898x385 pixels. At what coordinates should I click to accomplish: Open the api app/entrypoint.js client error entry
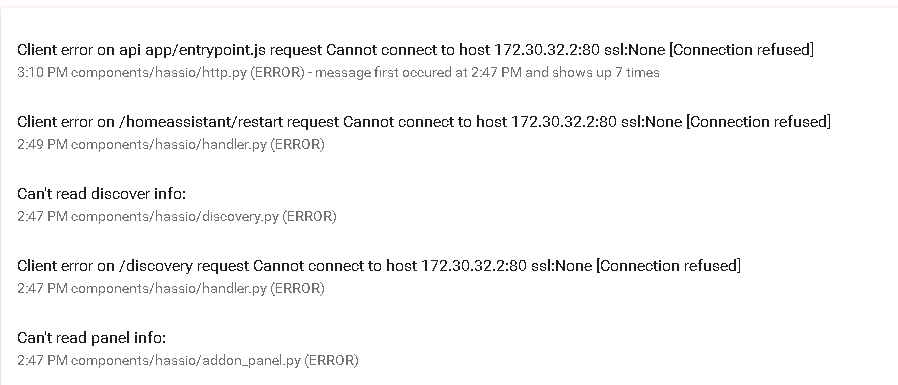point(449,61)
